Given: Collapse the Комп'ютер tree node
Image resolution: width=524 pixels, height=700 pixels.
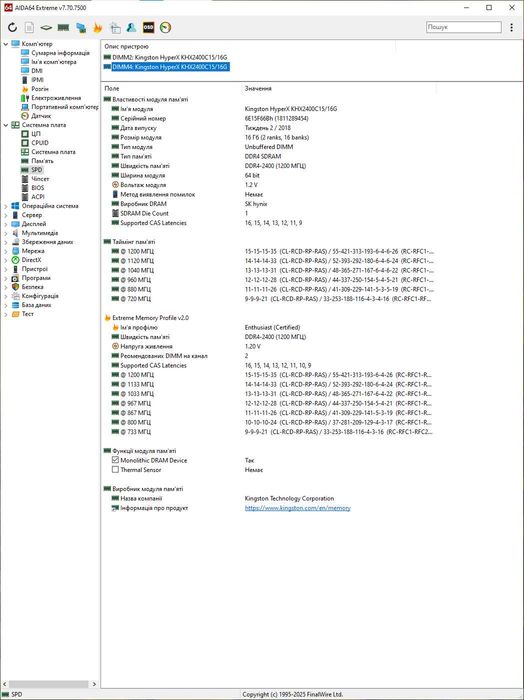Looking at the screenshot, I should click(5, 44).
